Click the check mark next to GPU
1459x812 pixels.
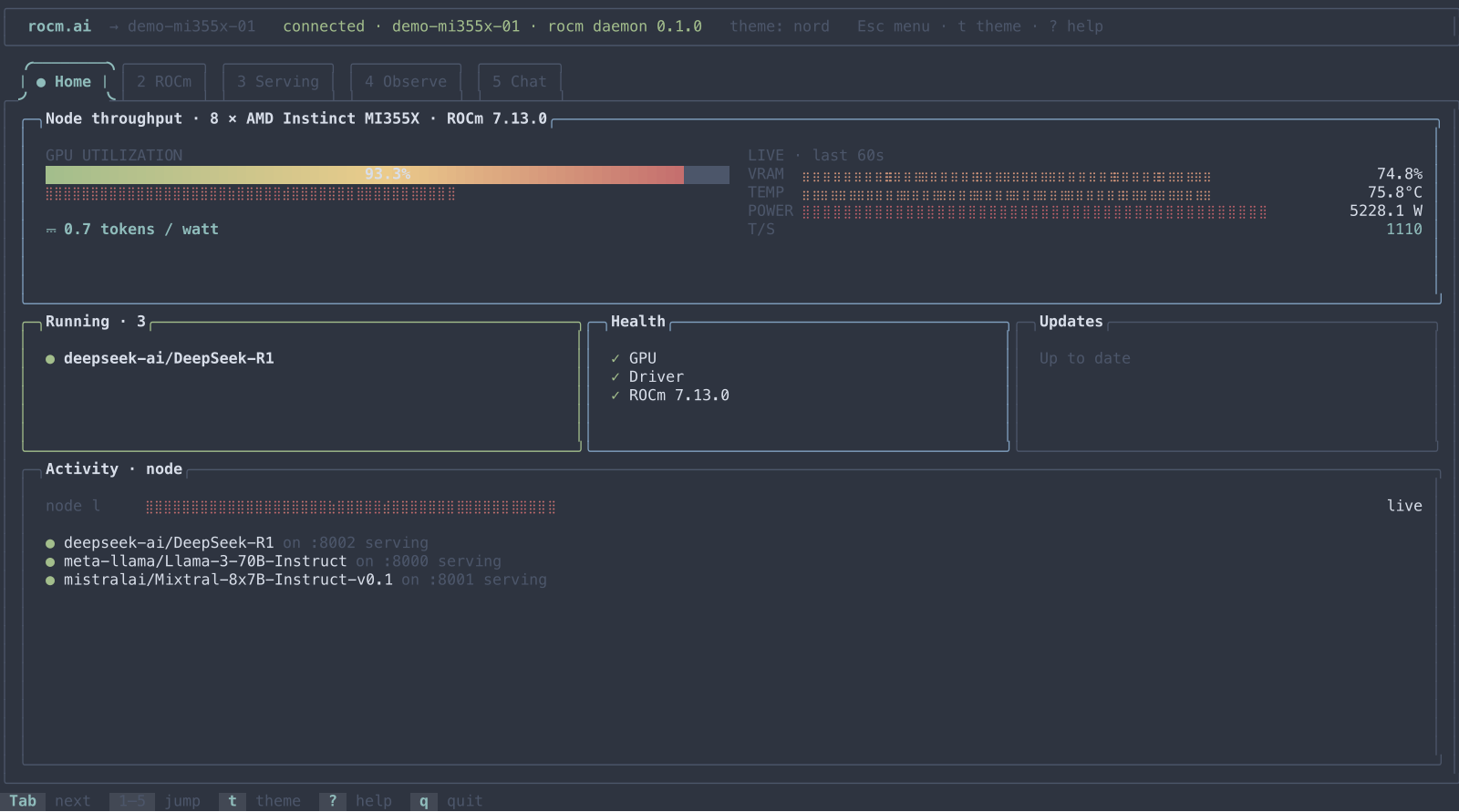[616, 359]
